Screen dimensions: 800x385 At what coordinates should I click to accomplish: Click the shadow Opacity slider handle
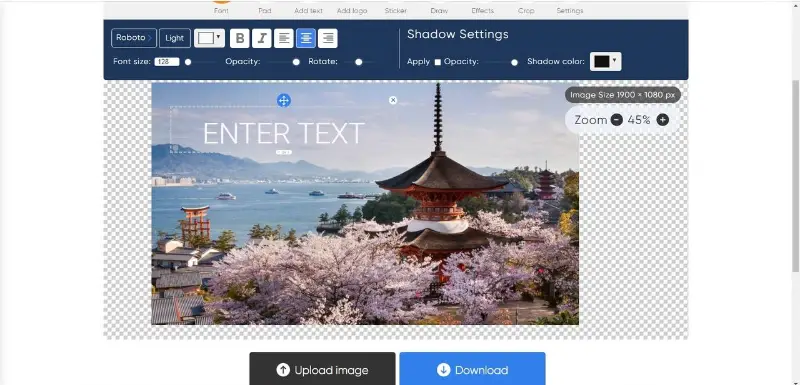click(x=514, y=62)
